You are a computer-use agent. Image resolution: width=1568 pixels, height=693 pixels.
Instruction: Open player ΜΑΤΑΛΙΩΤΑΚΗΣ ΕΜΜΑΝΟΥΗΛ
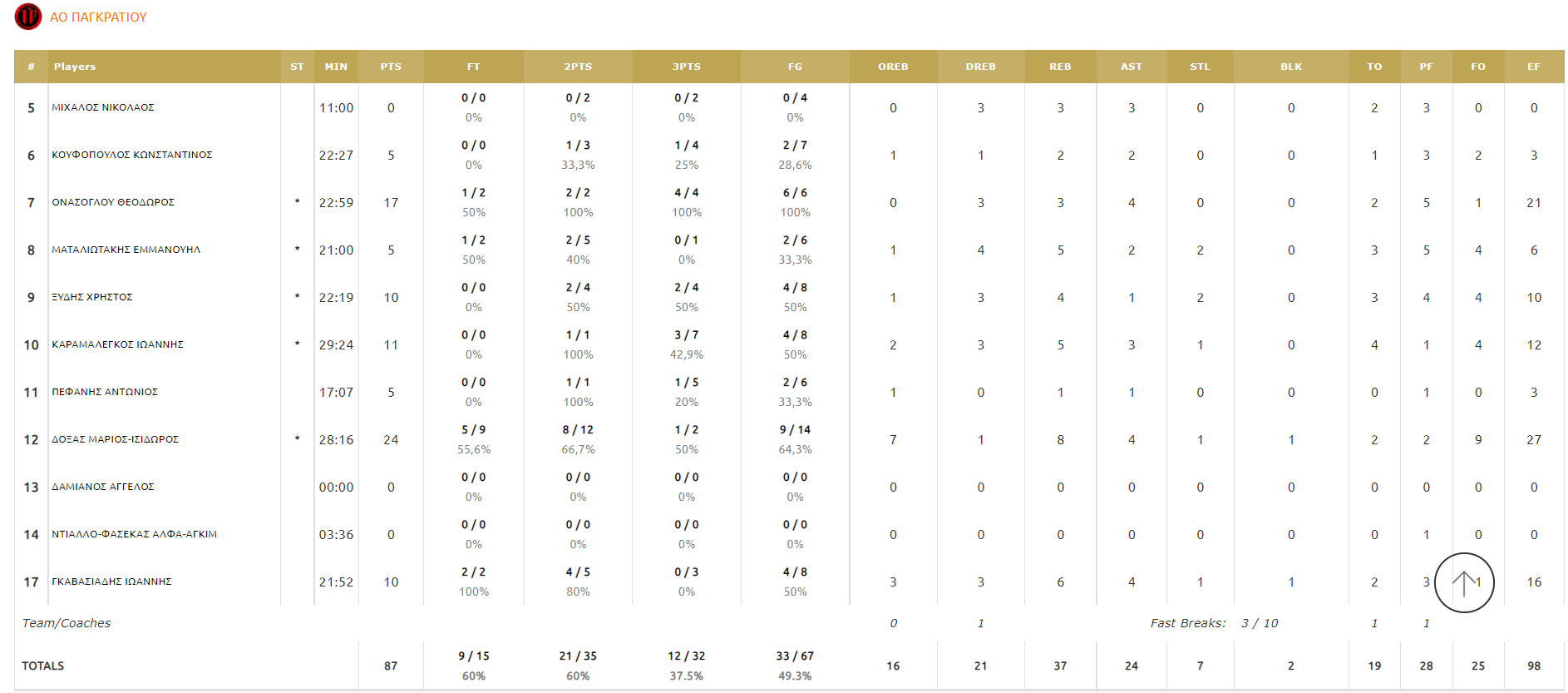click(x=126, y=250)
